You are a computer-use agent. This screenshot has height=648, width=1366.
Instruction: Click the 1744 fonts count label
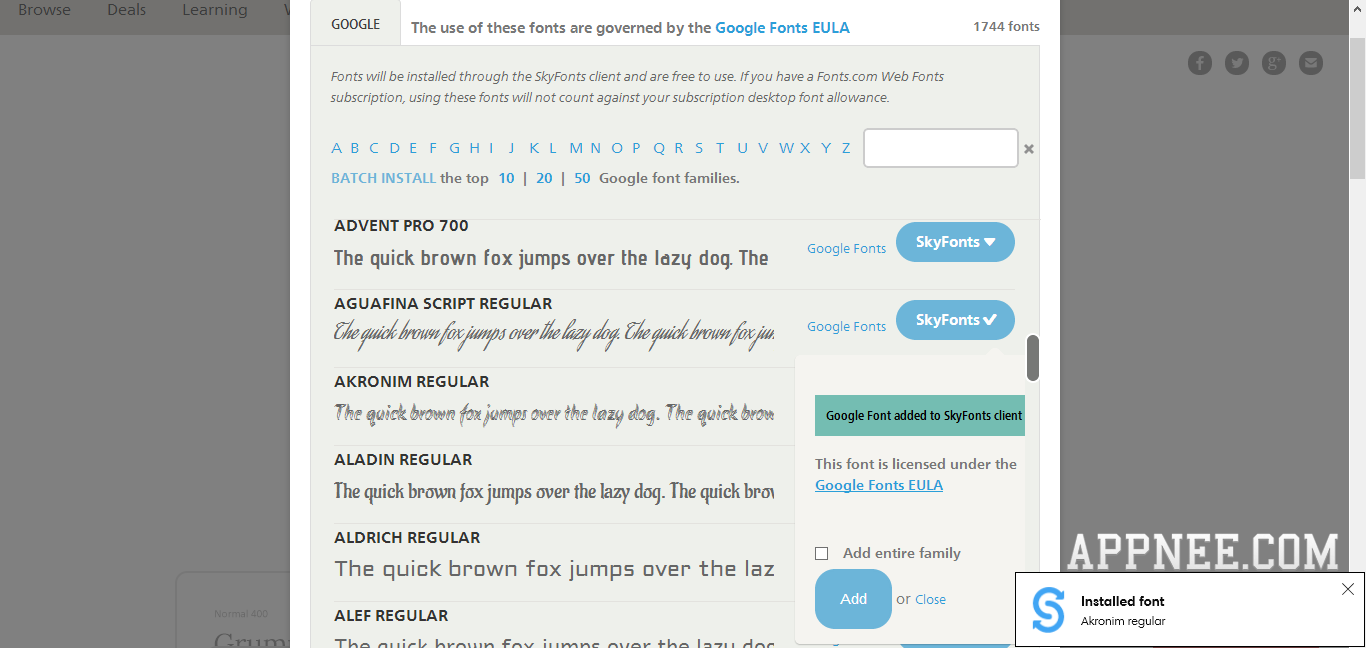click(1006, 26)
